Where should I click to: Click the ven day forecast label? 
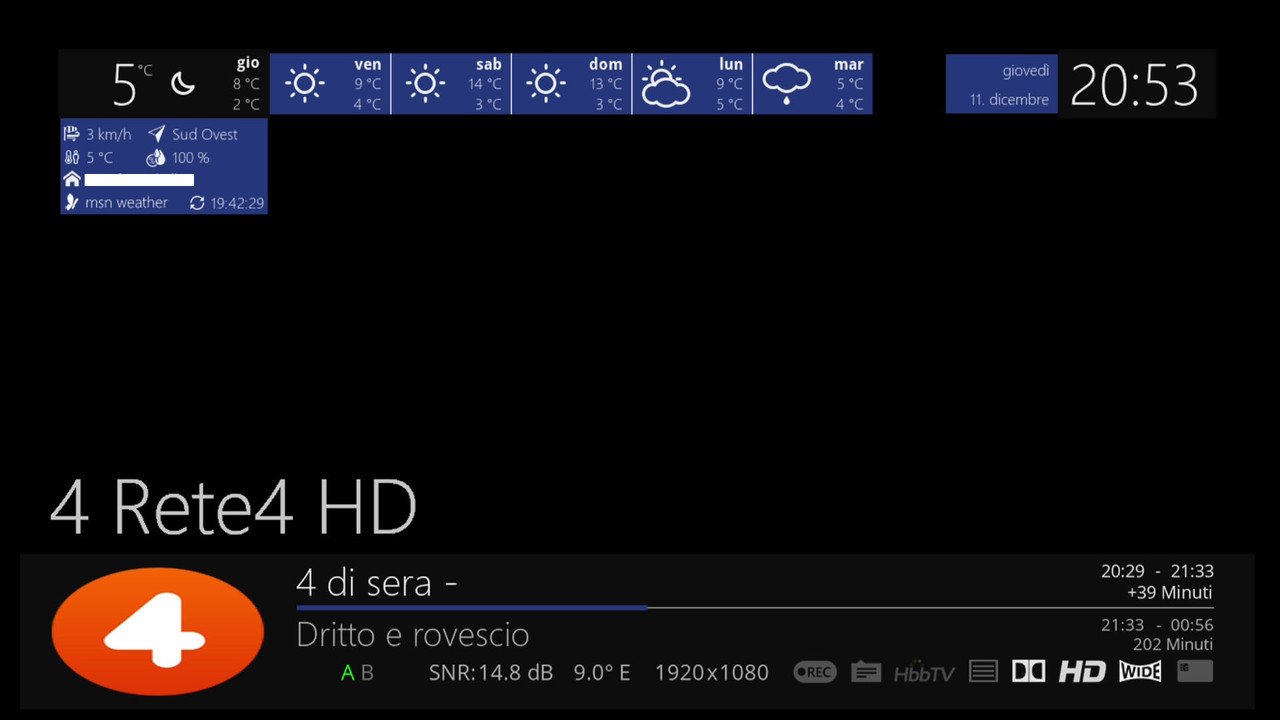tap(368, 64)
